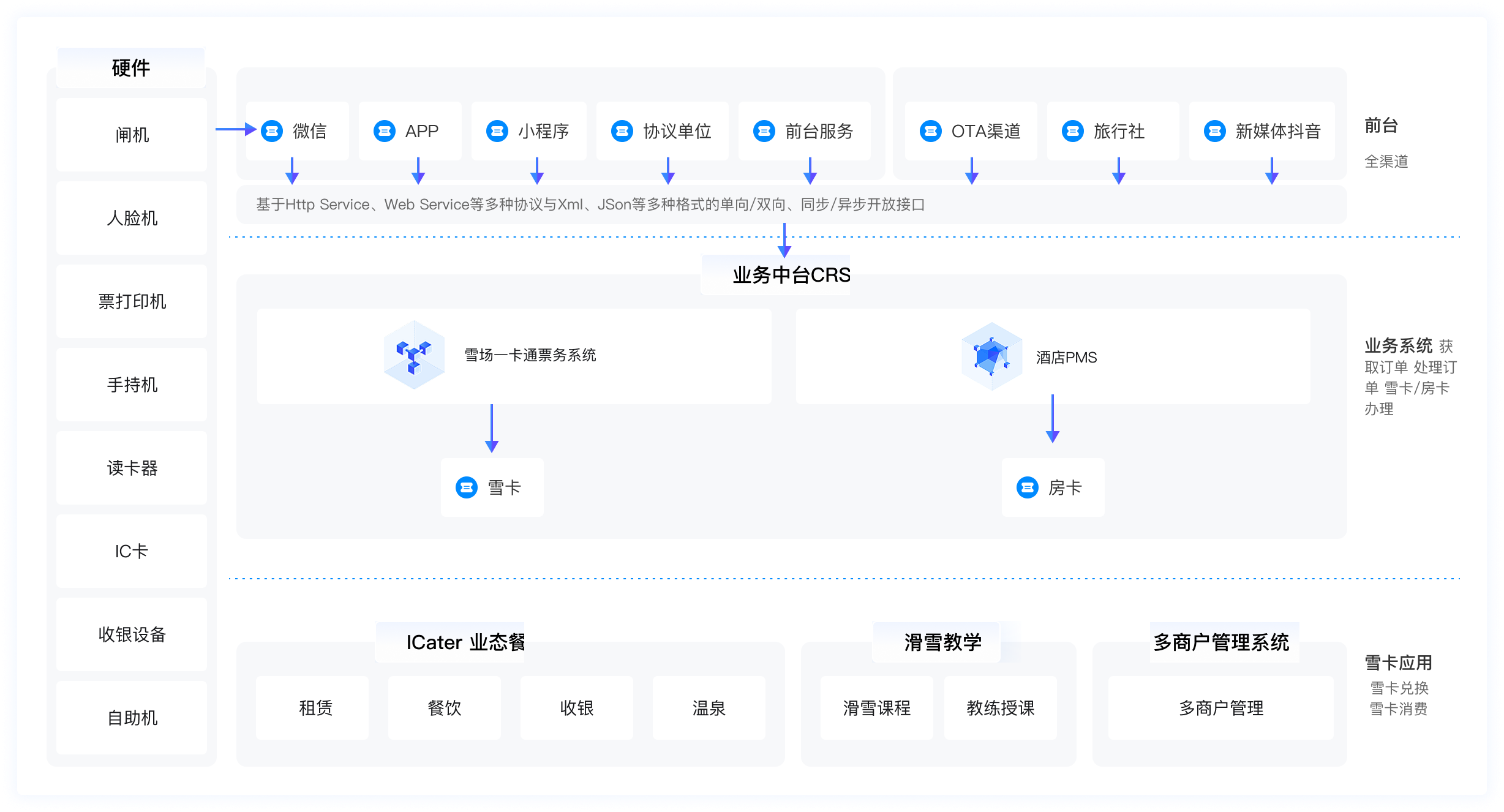Click the 房卡 card icon
This screenshot has height=812, width=1504.
pyautogui.click(x=1028, y=487)
